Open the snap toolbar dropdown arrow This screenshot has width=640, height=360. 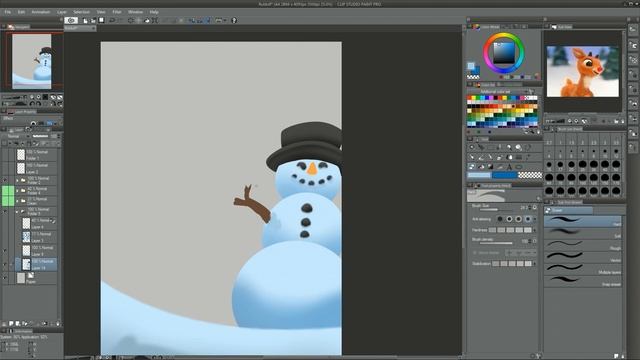[x=225, y=20]
